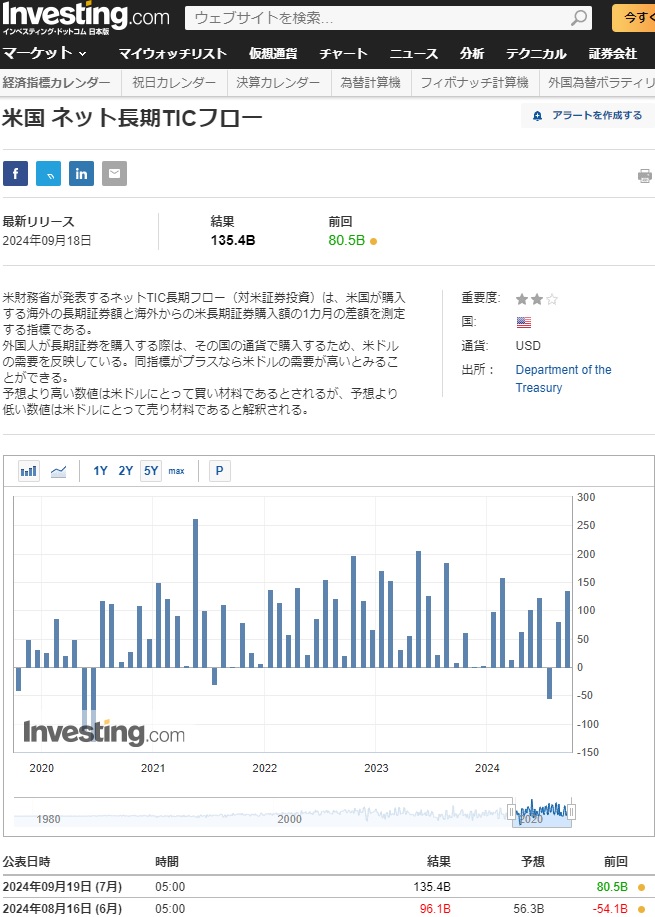Image resolution: width=655 pixels, height=917 pixels.
Task: Select the 2Y chart range
Action: (x=125, y=471)
